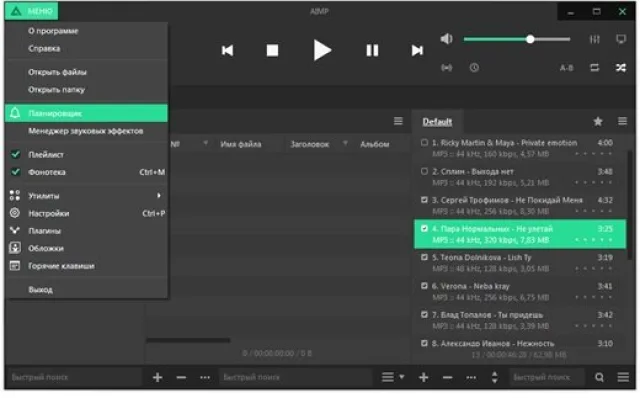Add tracks with playlist plus icon
The image size is (640, 398).
tap(424, 378)
